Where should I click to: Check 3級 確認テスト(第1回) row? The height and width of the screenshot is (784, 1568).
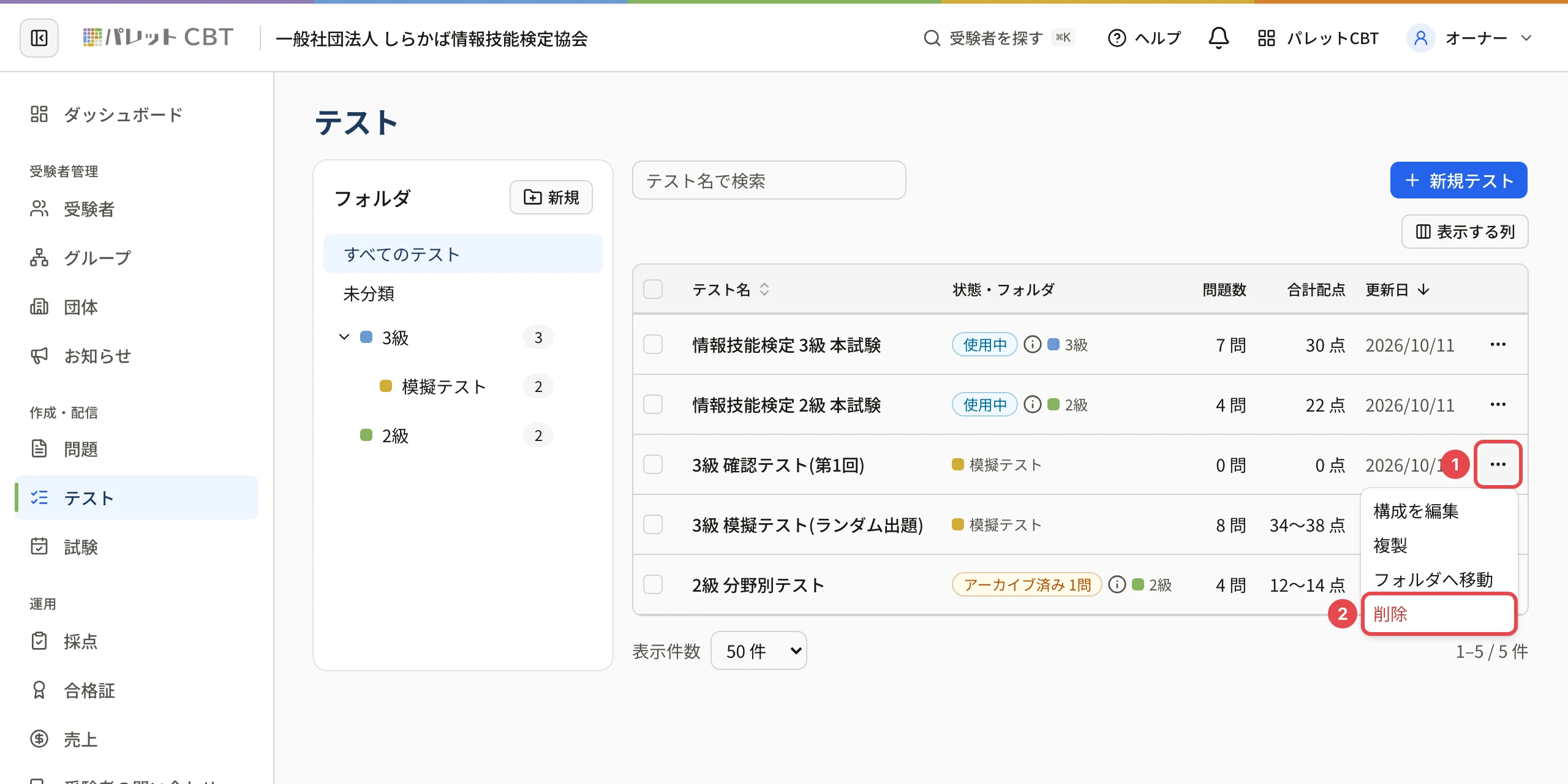click(x=653, y=464)
